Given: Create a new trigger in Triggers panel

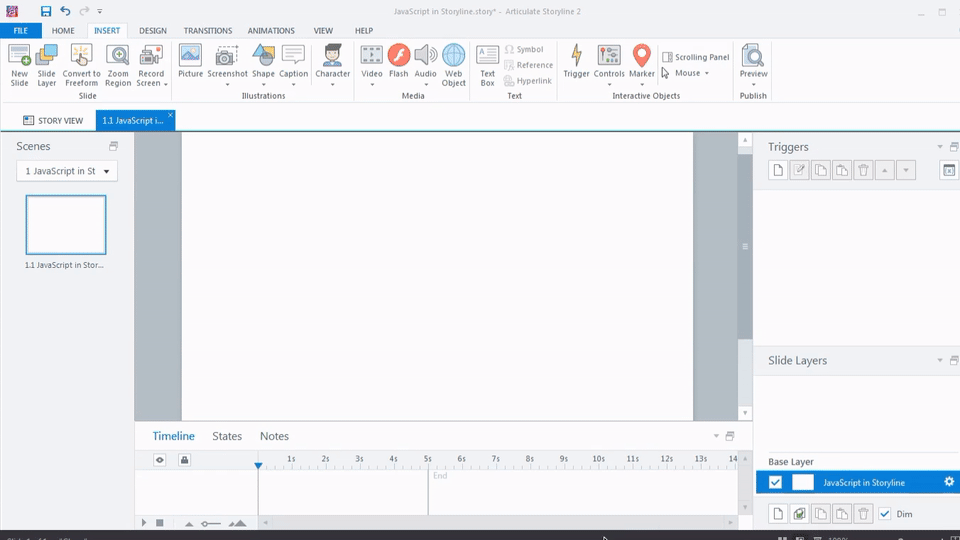Looking at the screenshot, I should 778,170.
